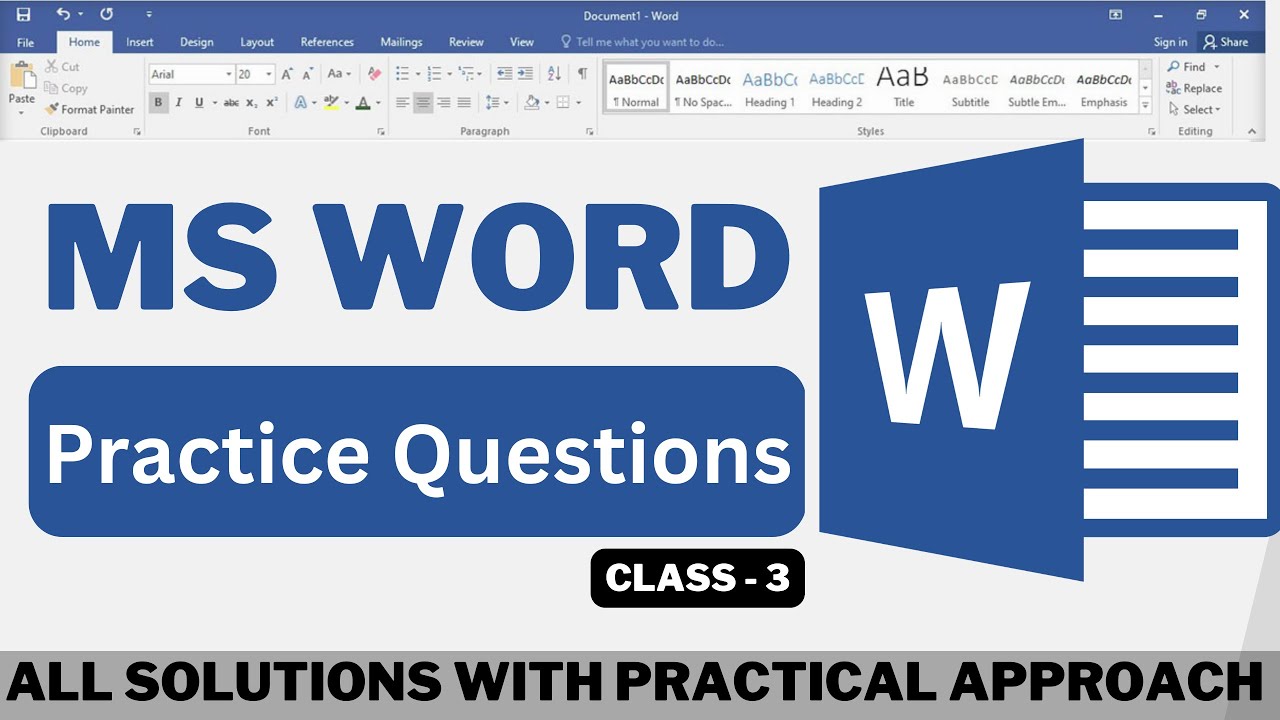
Task: Justify the paragraph text
Action: pyautogui.click(x=465, y=102)
